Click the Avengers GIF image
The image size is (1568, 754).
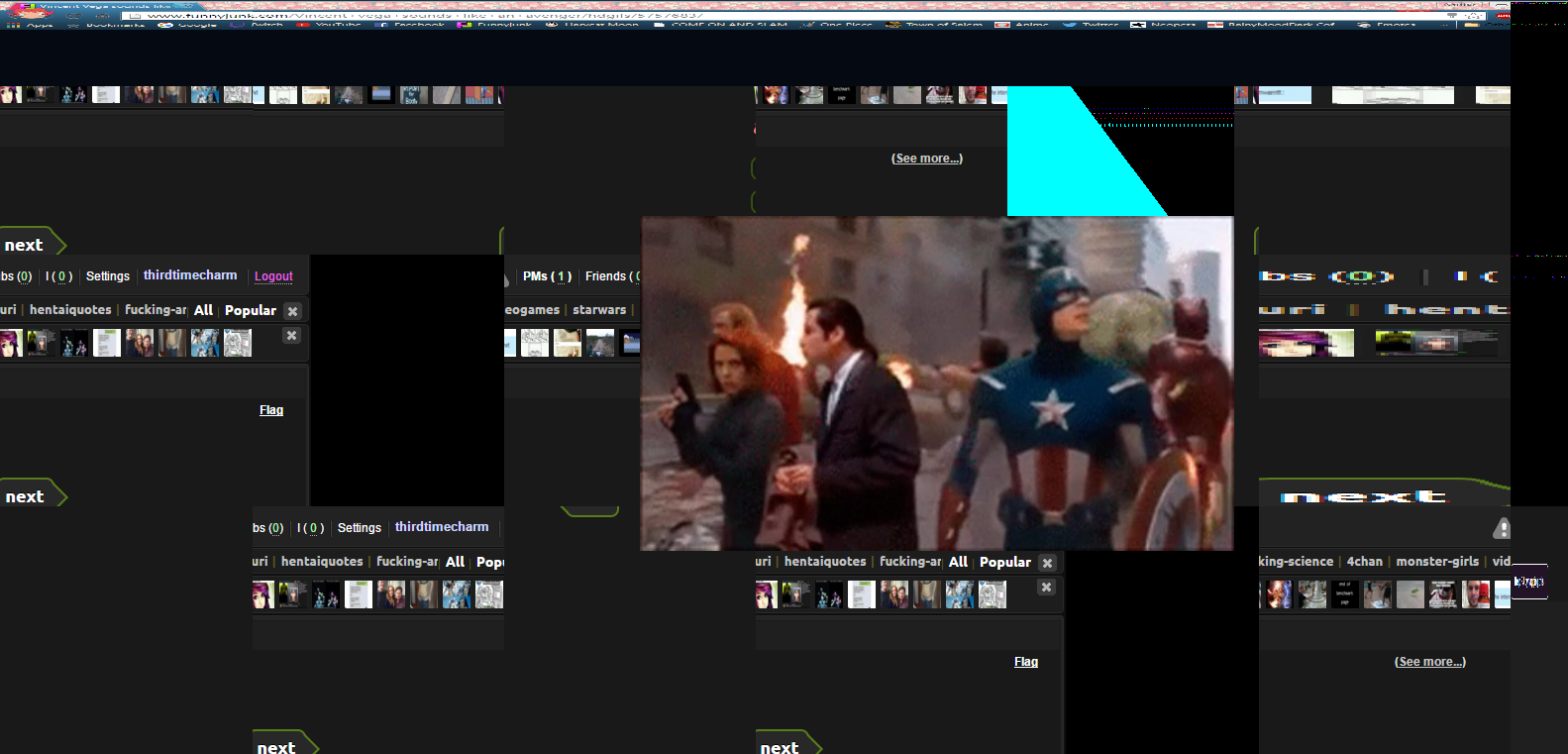point(936,383)
